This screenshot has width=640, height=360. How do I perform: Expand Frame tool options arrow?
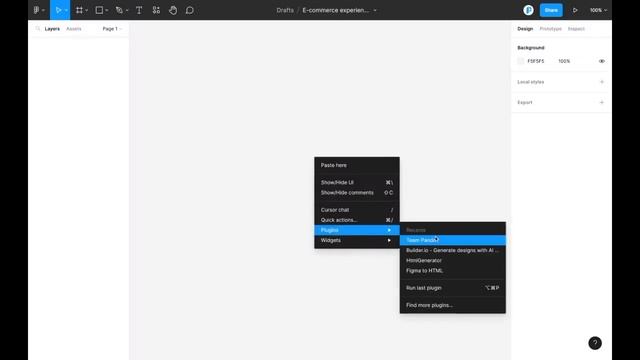(87, 10)
